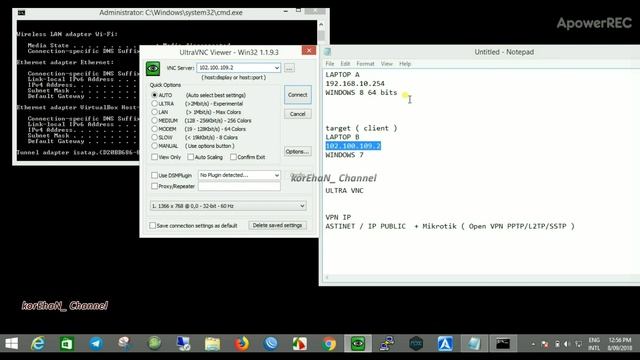Open the Notepad Help menu
640x360 pixels.
coord(405,64)
